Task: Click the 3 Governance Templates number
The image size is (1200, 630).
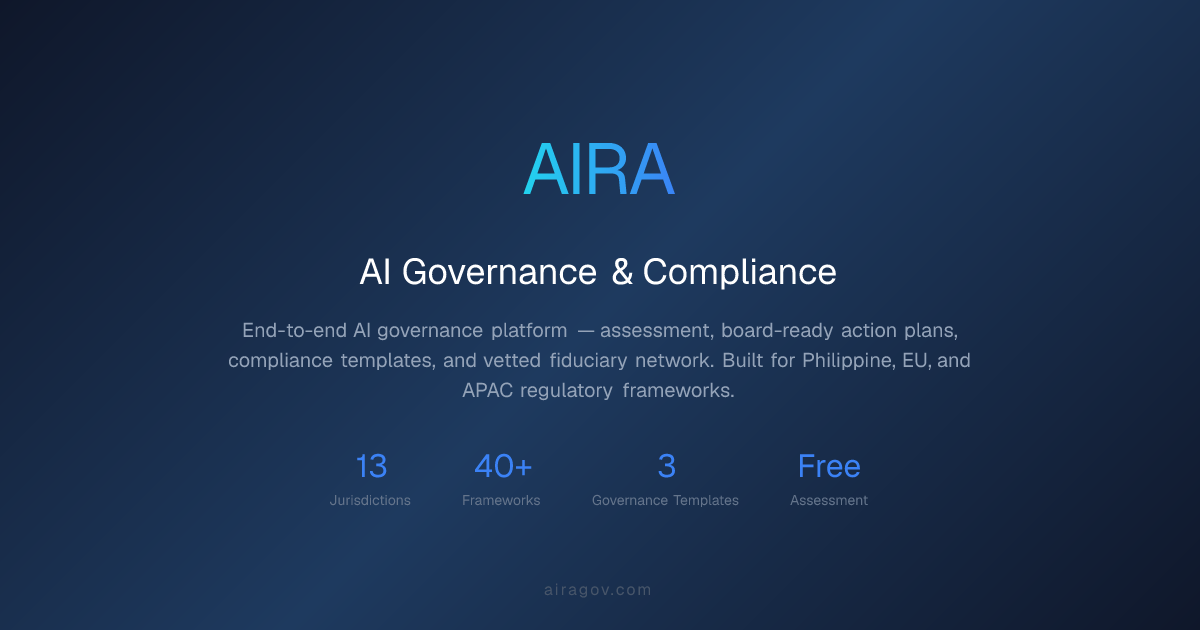Action: click(666, 466)
